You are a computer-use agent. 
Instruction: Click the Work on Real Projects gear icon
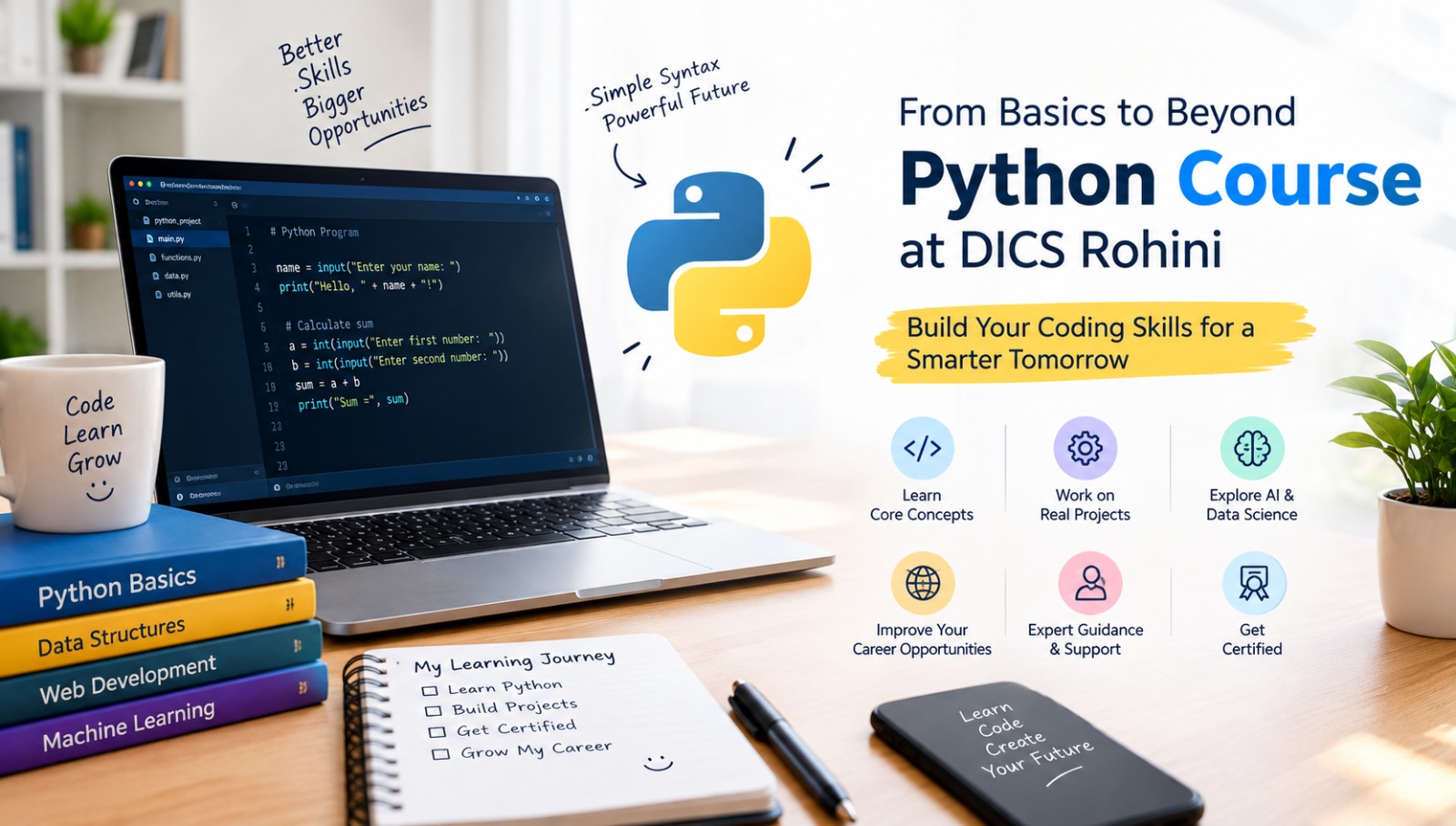point(1085,448)
